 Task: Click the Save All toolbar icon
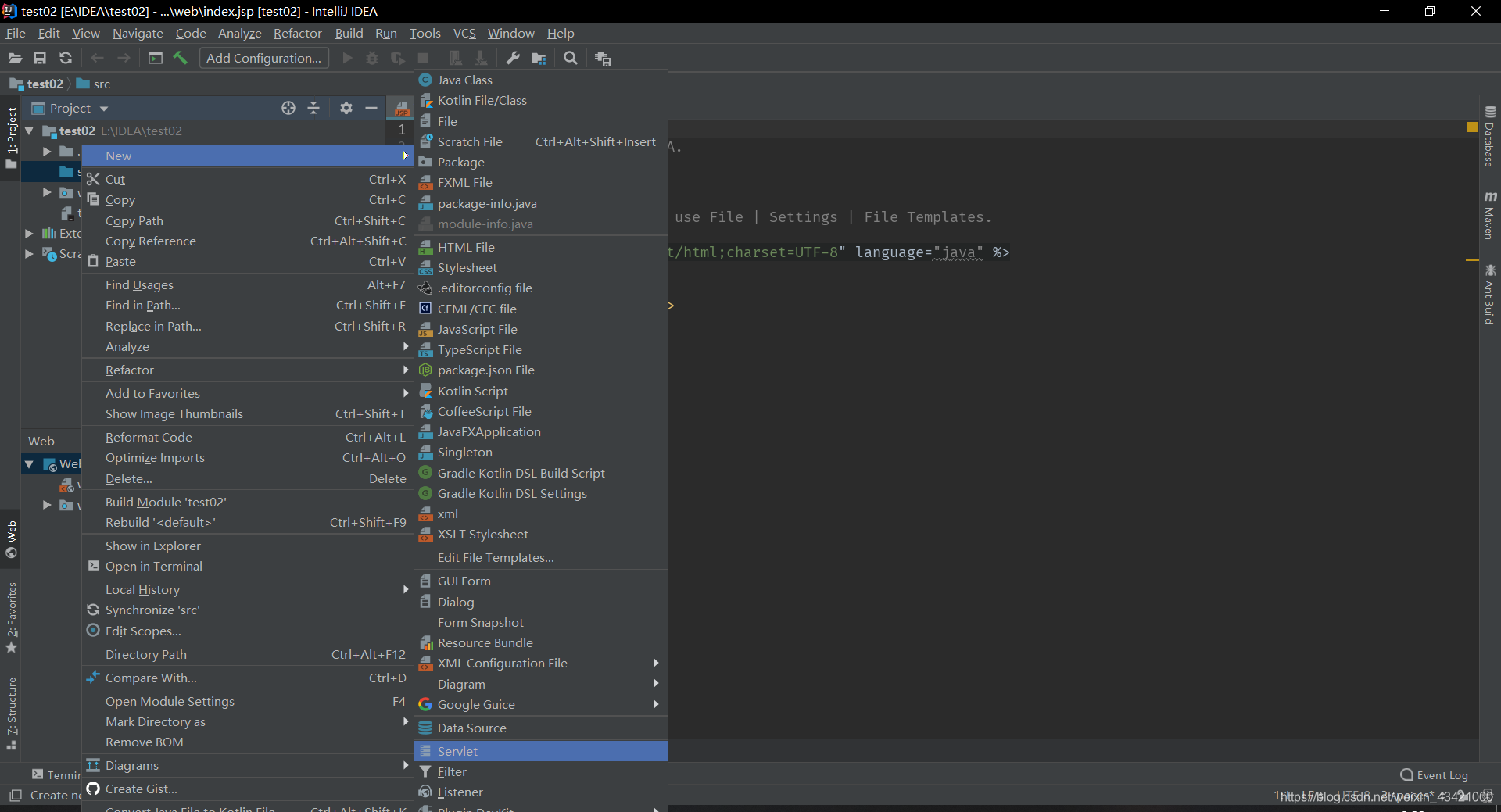[x=40, y=58]
